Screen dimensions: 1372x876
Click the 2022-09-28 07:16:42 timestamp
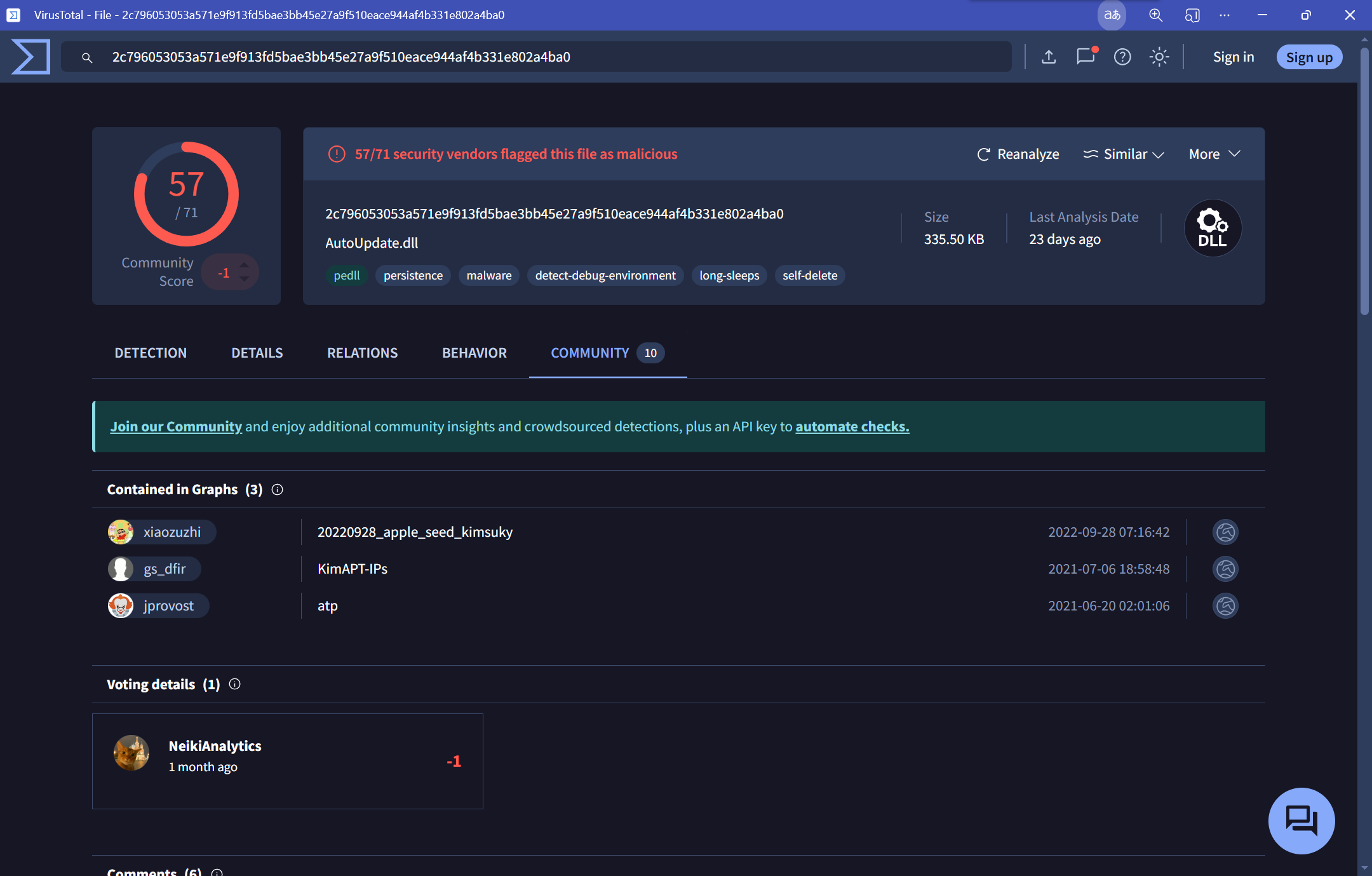pos(1108,532)
